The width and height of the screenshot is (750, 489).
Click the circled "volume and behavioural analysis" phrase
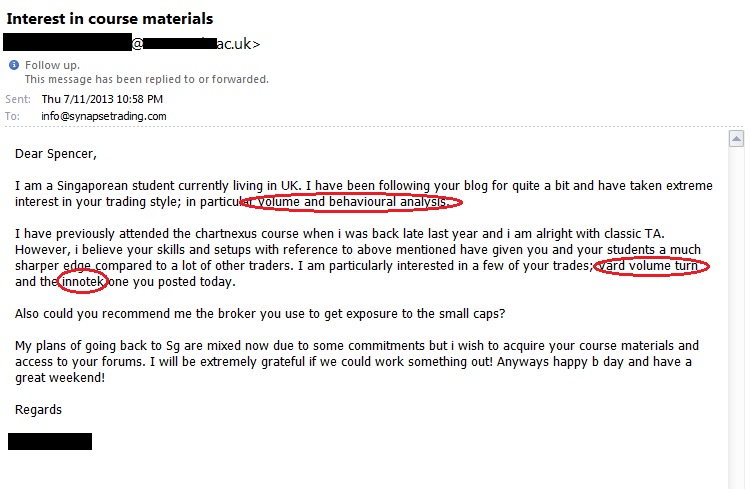click(x=354, y=202)
